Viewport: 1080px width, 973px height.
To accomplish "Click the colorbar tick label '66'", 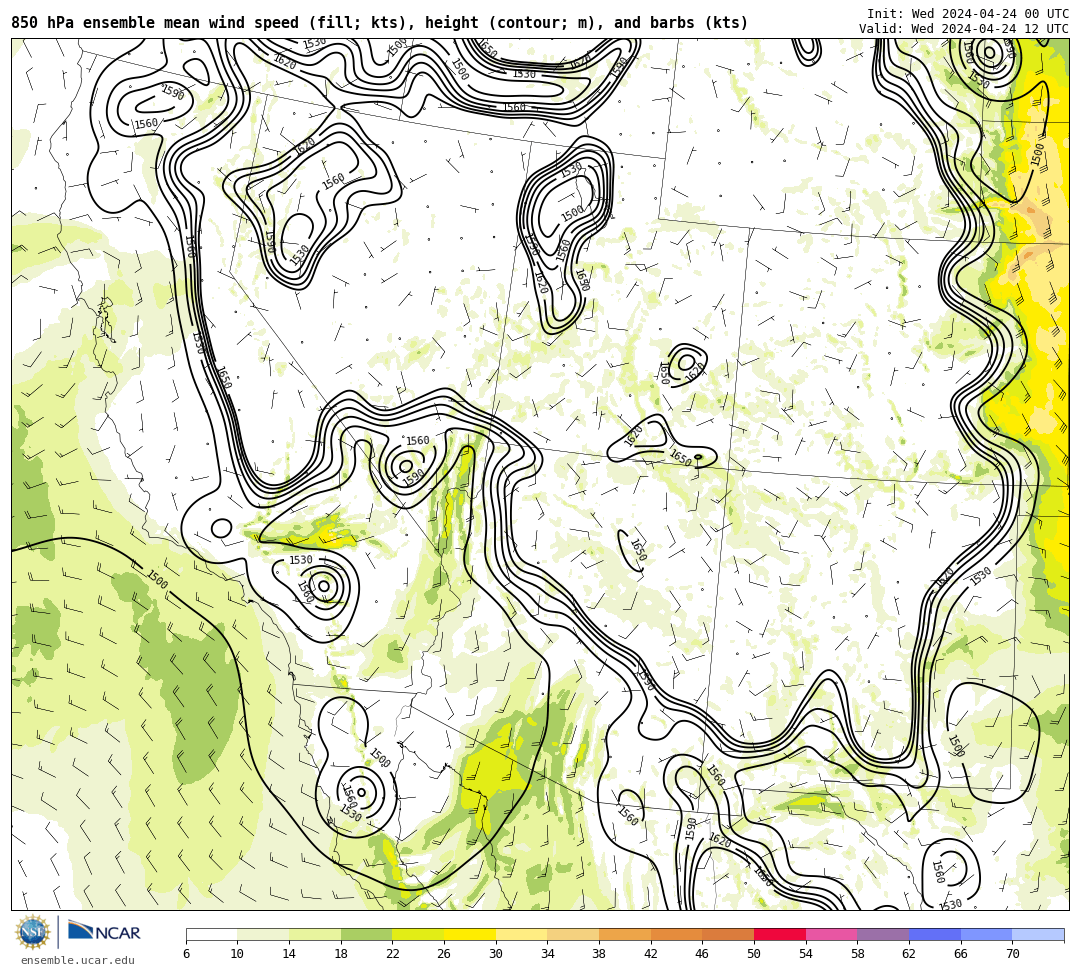I will pyautogui.click(x=960, y=954).
